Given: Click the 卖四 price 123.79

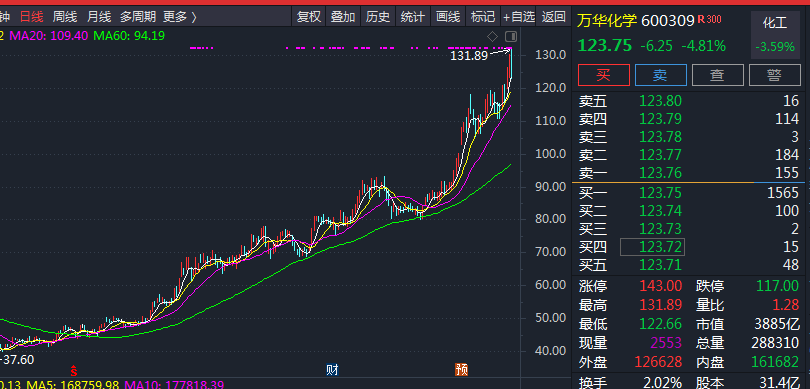Looking at the screenshot, I should [x=661, y=119].
